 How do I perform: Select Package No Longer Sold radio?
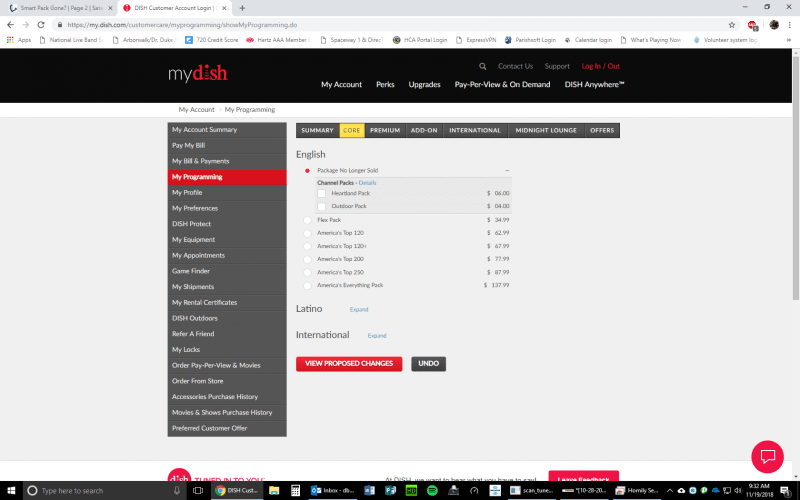coord(307,171)
